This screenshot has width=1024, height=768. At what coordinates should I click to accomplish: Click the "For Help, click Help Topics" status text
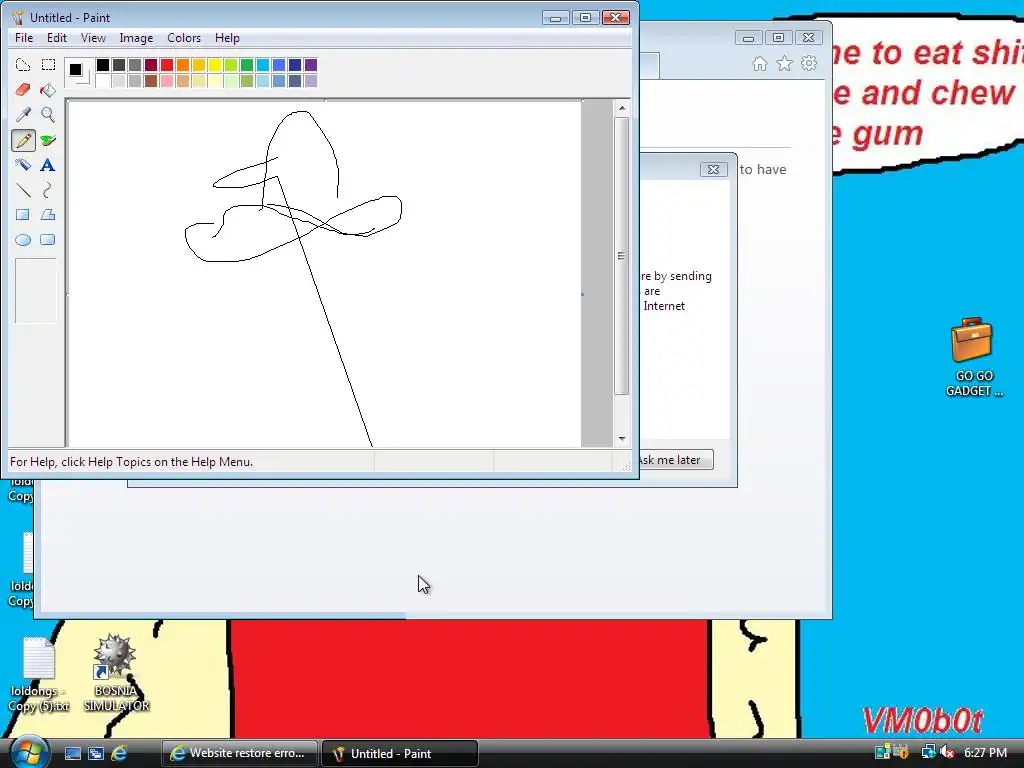(131, 462)
